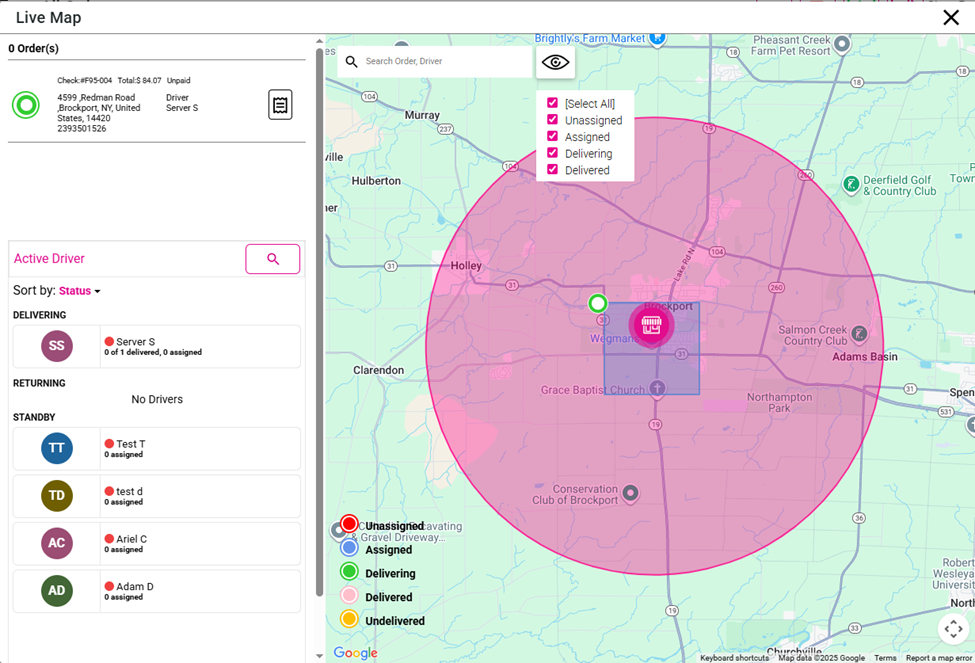Open the Sort by Status dropdown
Image resolution: width=975 pixels, height=663 pixels.
coord(80,291)
